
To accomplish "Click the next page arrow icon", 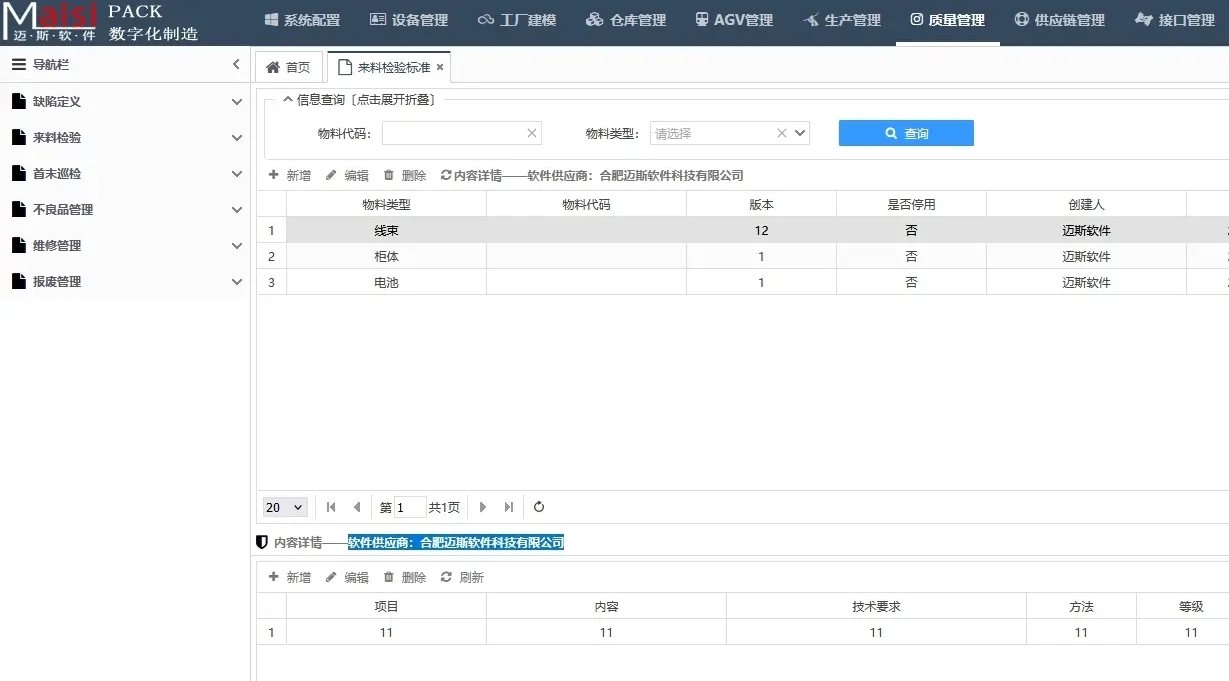I will (x=483, y=507).
